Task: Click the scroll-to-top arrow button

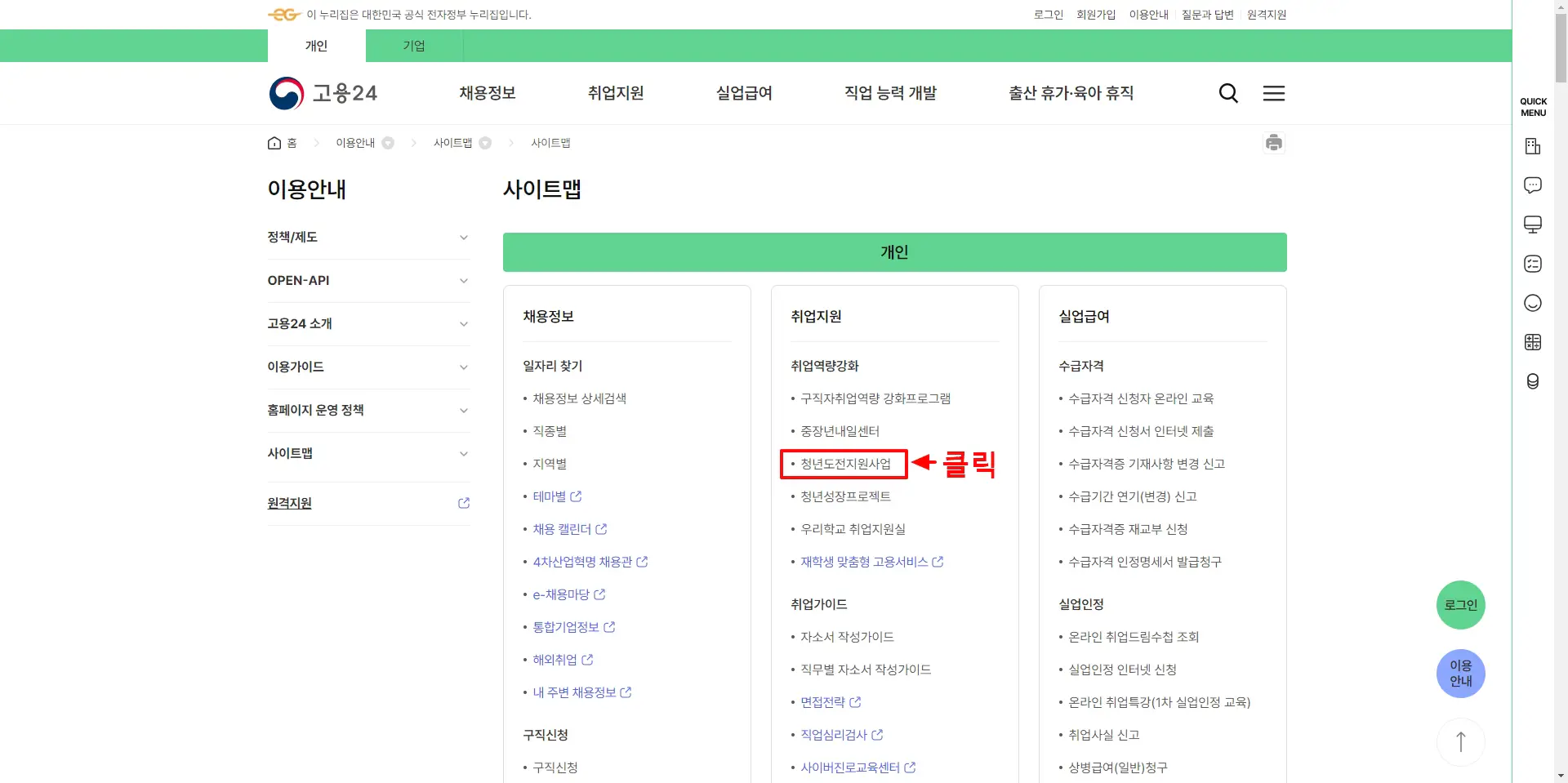Action: (1461, 742)
